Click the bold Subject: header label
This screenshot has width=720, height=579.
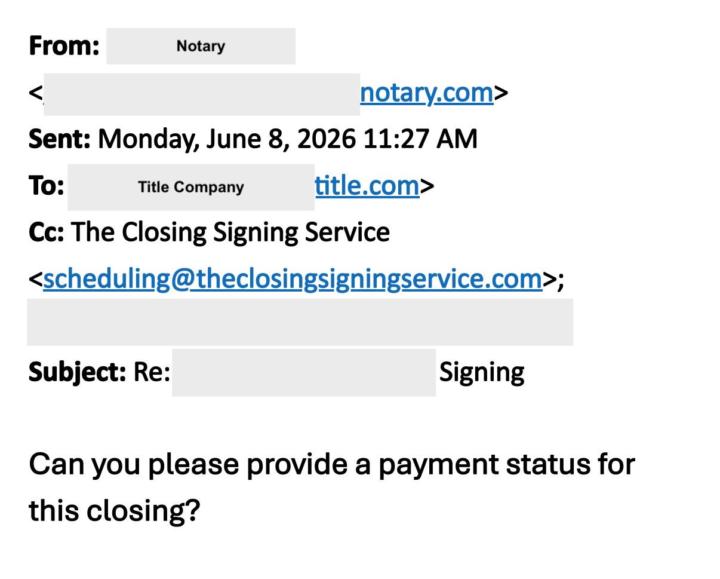point(77,372)
